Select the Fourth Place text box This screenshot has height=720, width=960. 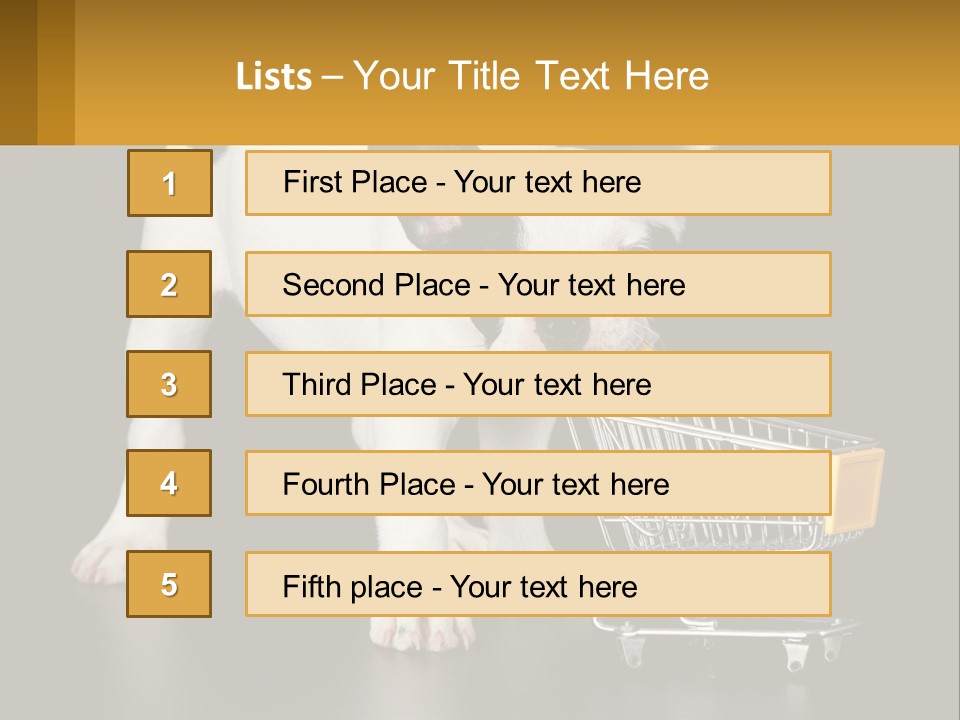coord(538,483)
